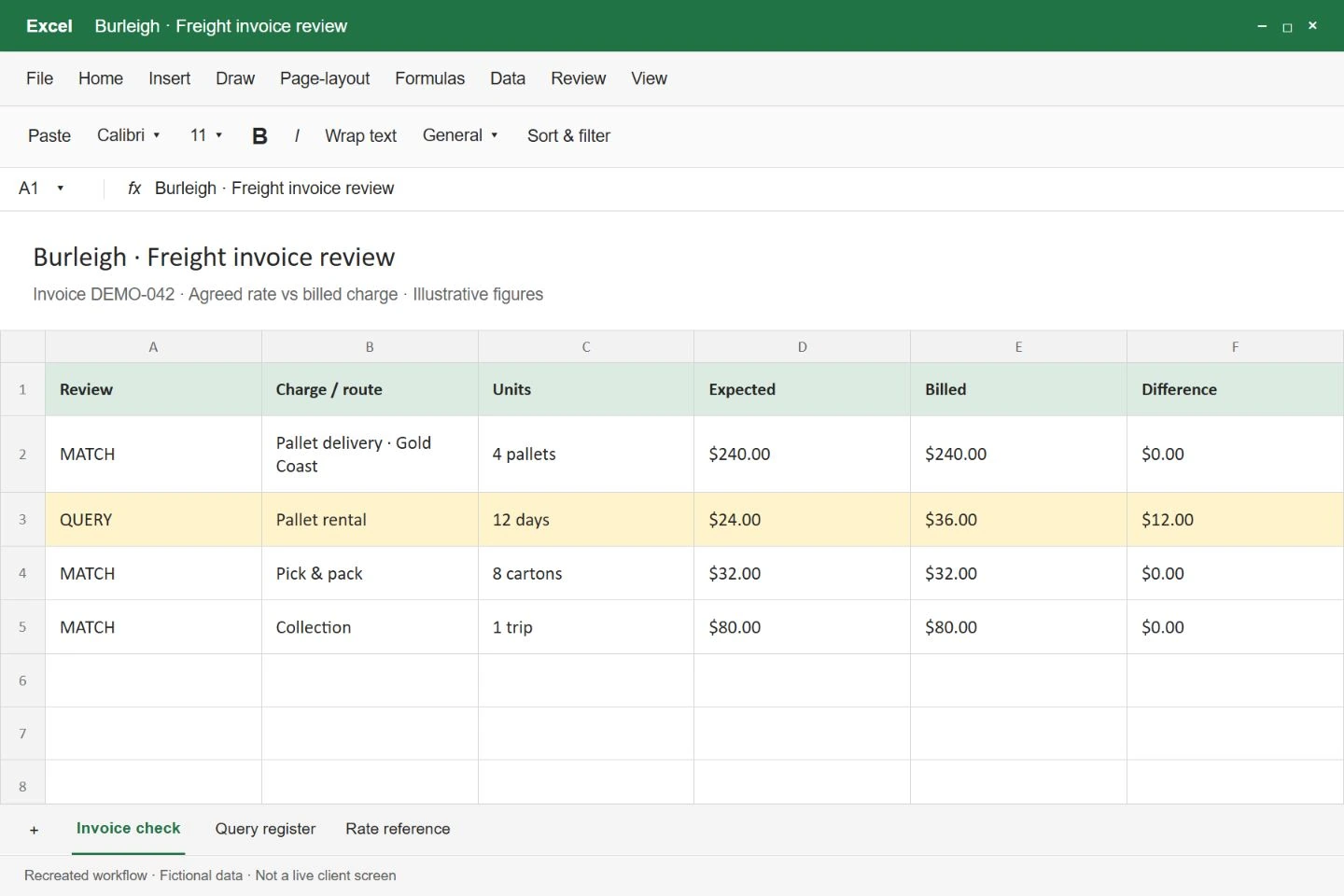Select column A header

coord(153,347)
